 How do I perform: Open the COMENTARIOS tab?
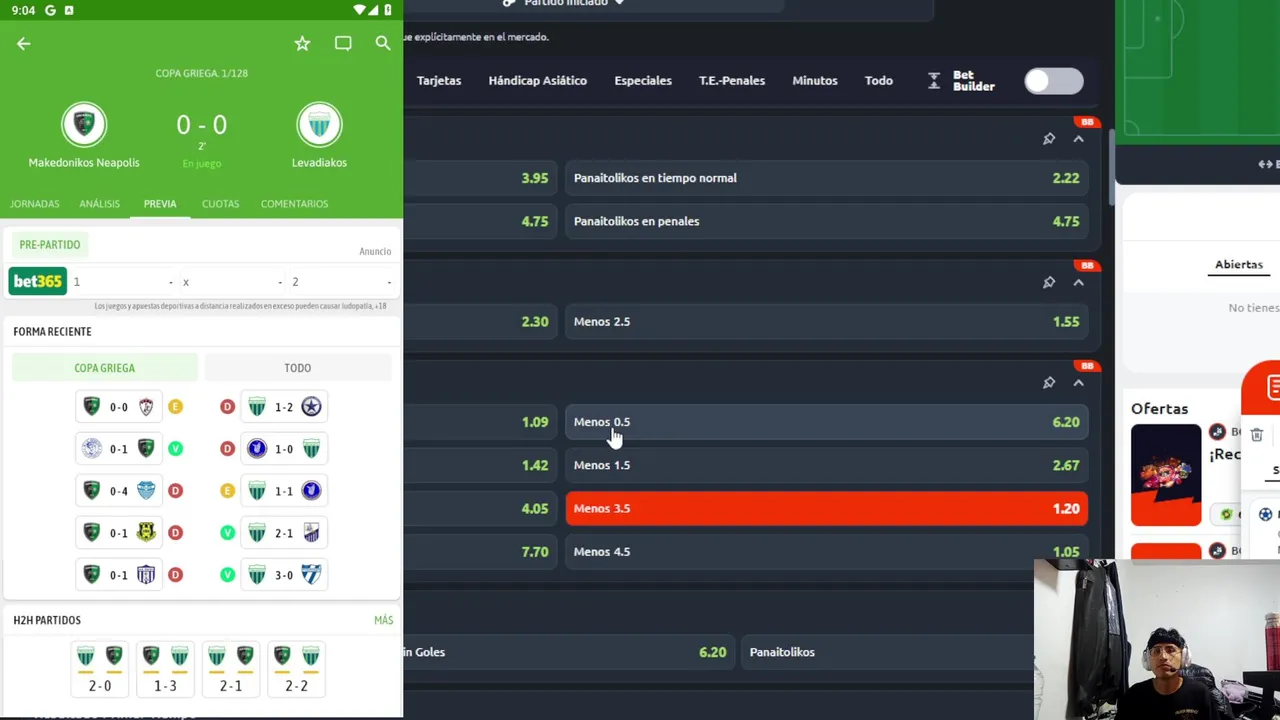tap(294, 204)
